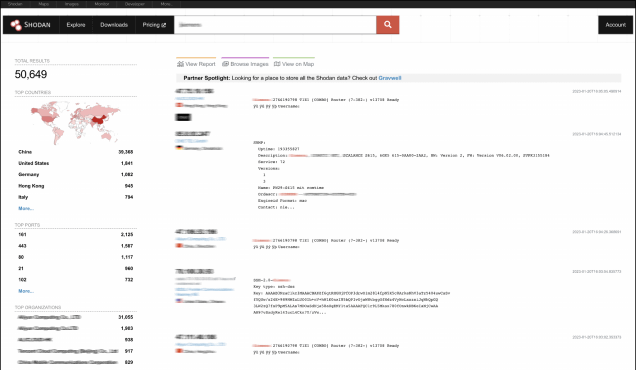636x370 pixels.
Task: Open Maps in the top bar
Action: point(43,4)
